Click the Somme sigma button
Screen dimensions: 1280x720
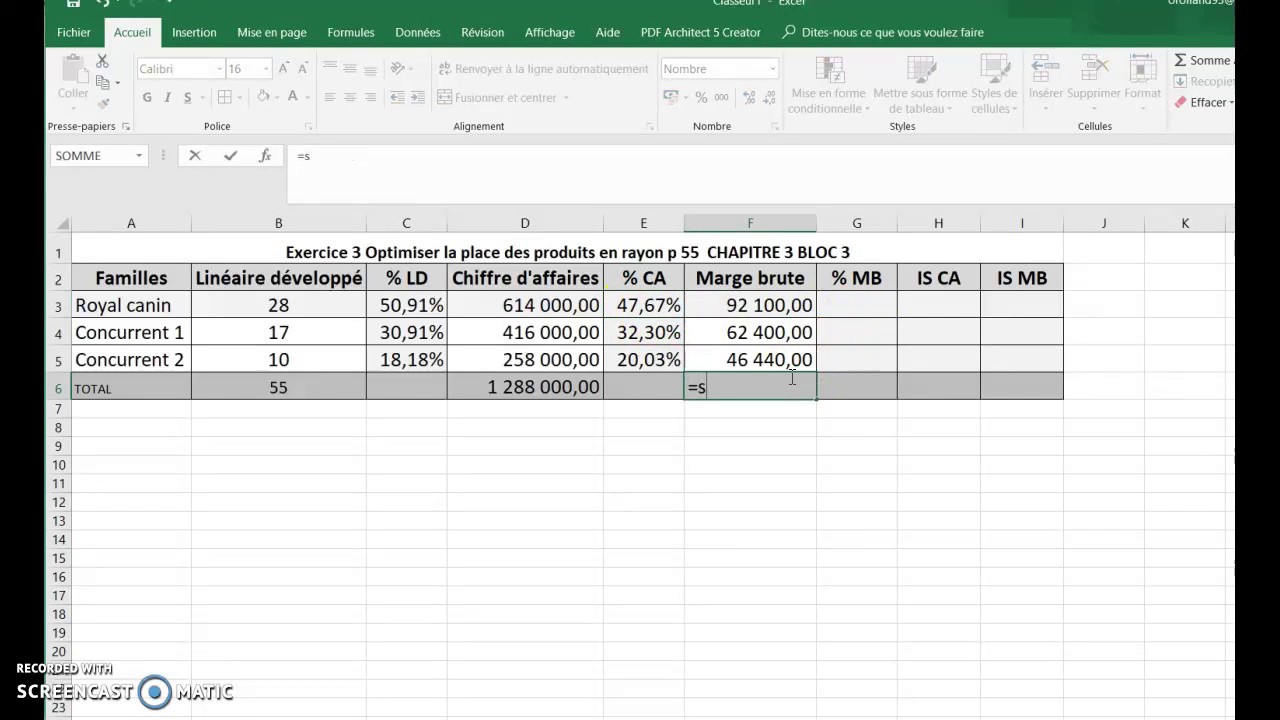click(1203, 60)
